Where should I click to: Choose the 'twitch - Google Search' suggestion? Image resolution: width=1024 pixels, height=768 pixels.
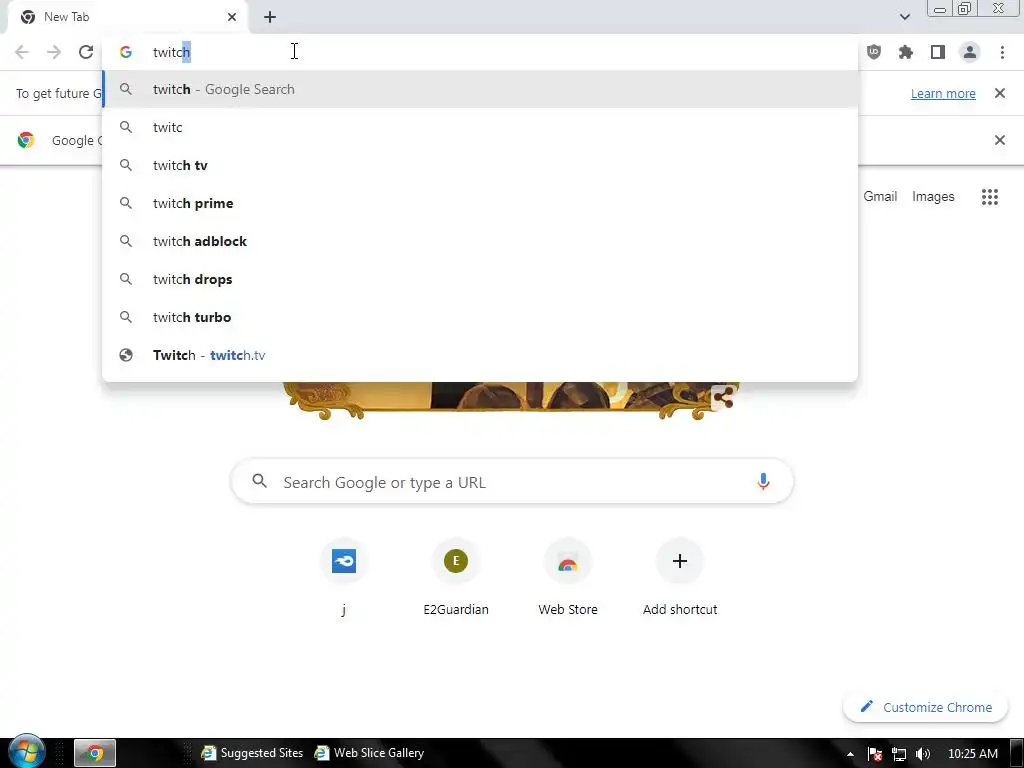click(x=480, y=89)
